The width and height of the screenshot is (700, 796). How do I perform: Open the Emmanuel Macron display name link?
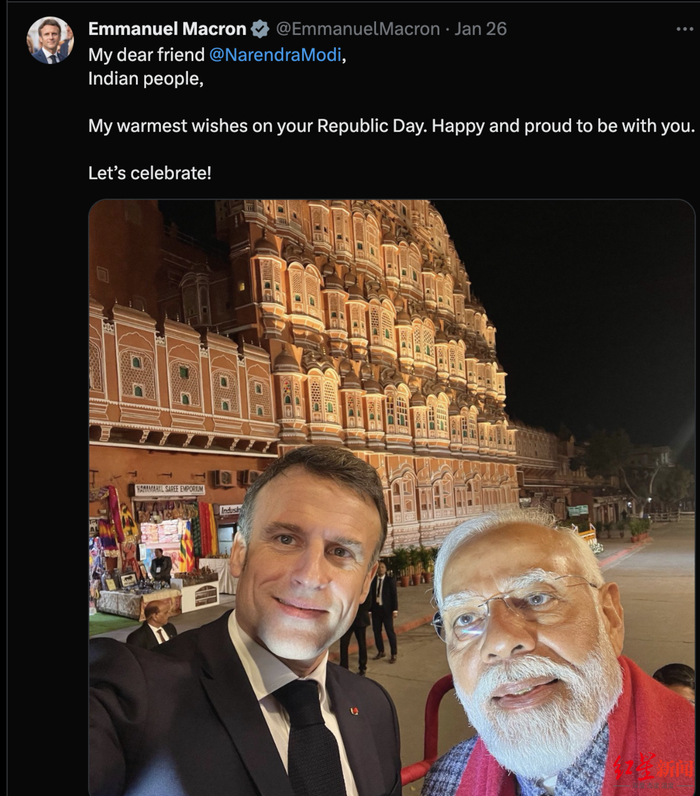pos(167,29)
